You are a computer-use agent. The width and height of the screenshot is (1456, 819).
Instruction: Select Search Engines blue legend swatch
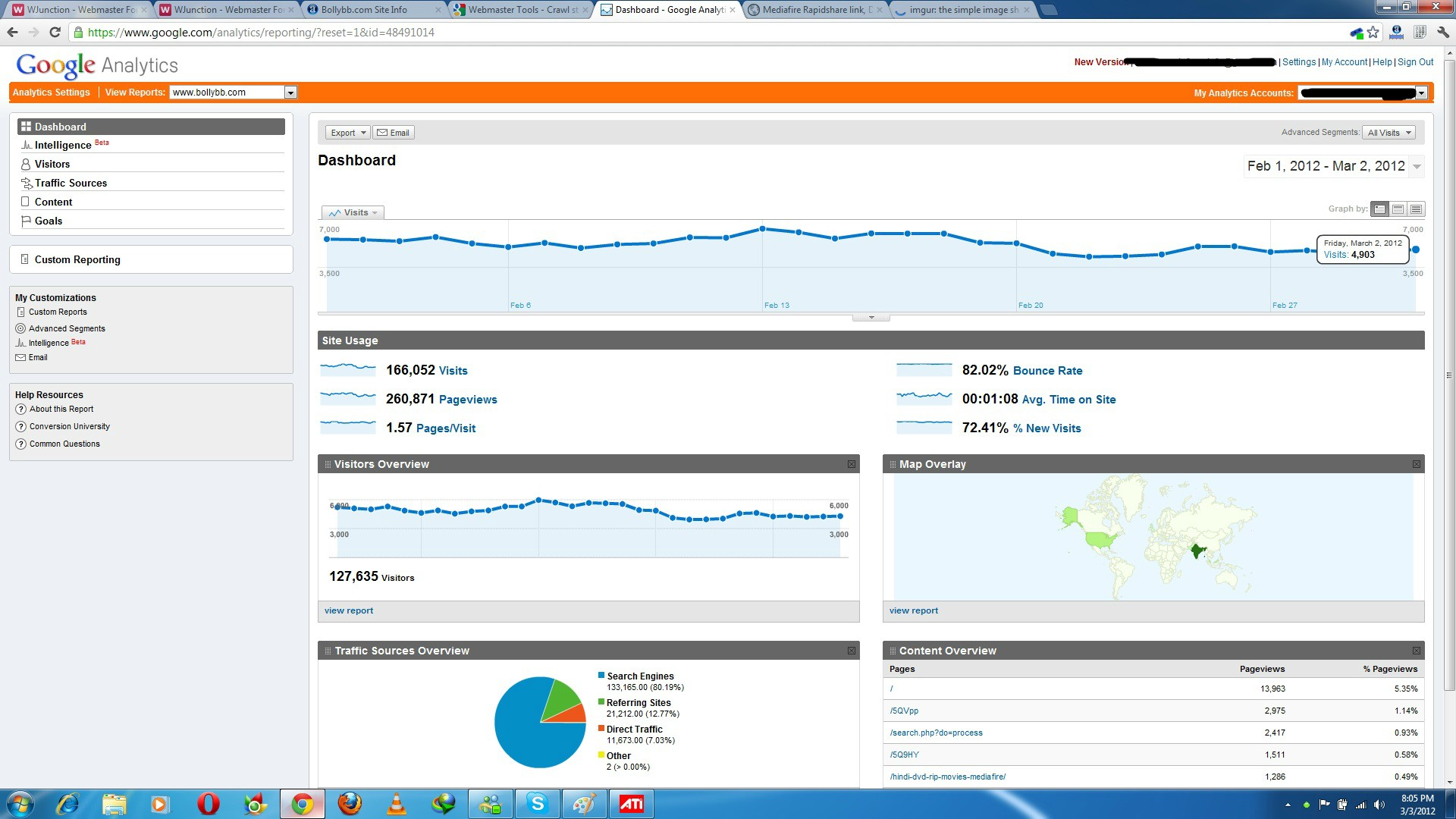pos(601,675)
